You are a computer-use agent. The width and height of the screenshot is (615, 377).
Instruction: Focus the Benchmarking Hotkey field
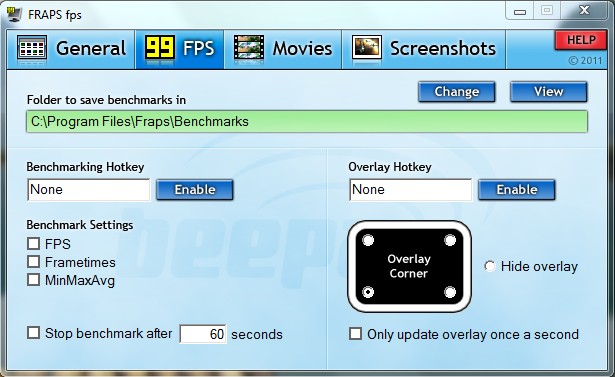tap(89, 190)
